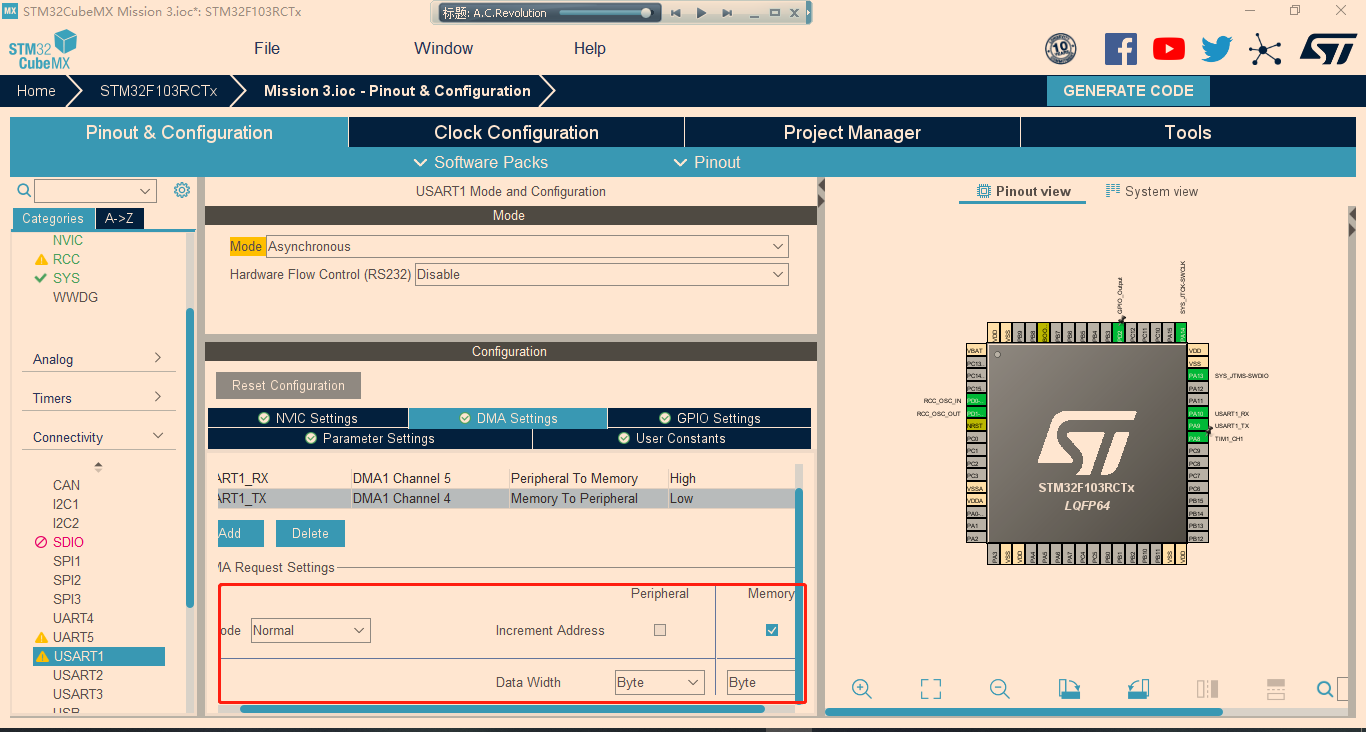Switch to the Tools tab
The height and width of the screenshot is (732, 1366).
click(1188, 132)
